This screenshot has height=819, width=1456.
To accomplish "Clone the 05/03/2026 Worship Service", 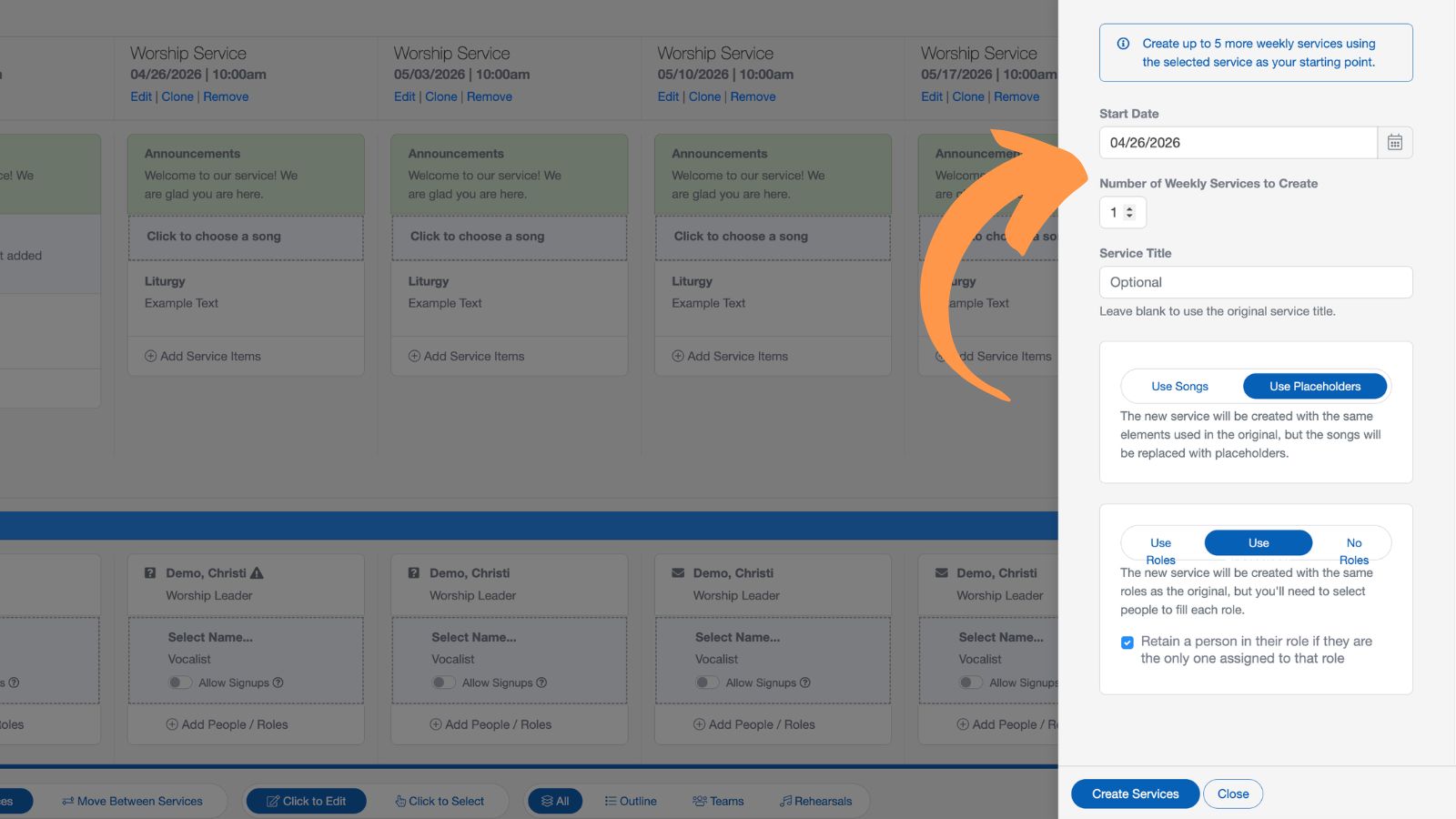I will 440,96.
